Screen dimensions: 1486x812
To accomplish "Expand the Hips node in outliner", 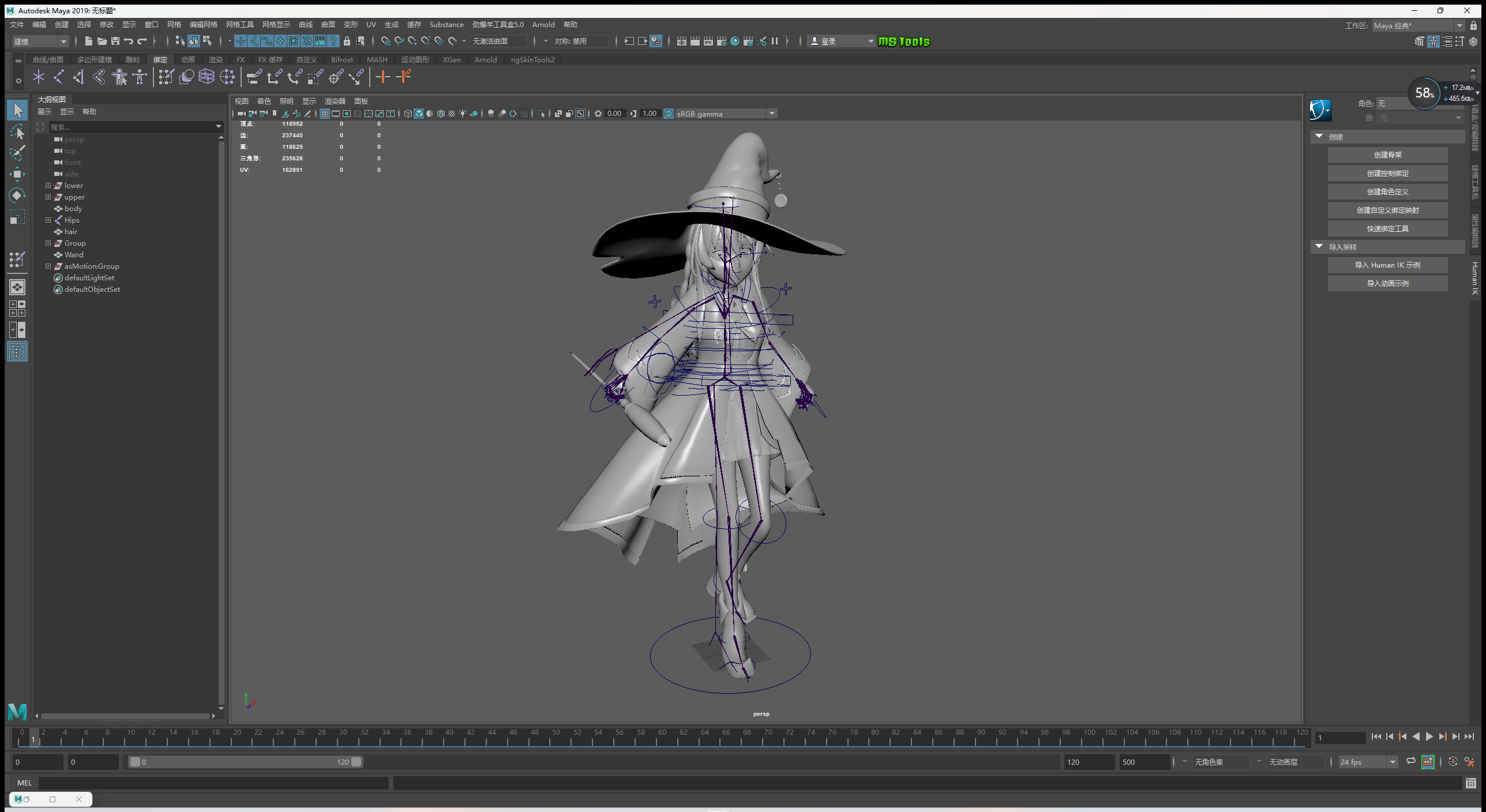I will (x=48, y=220).
